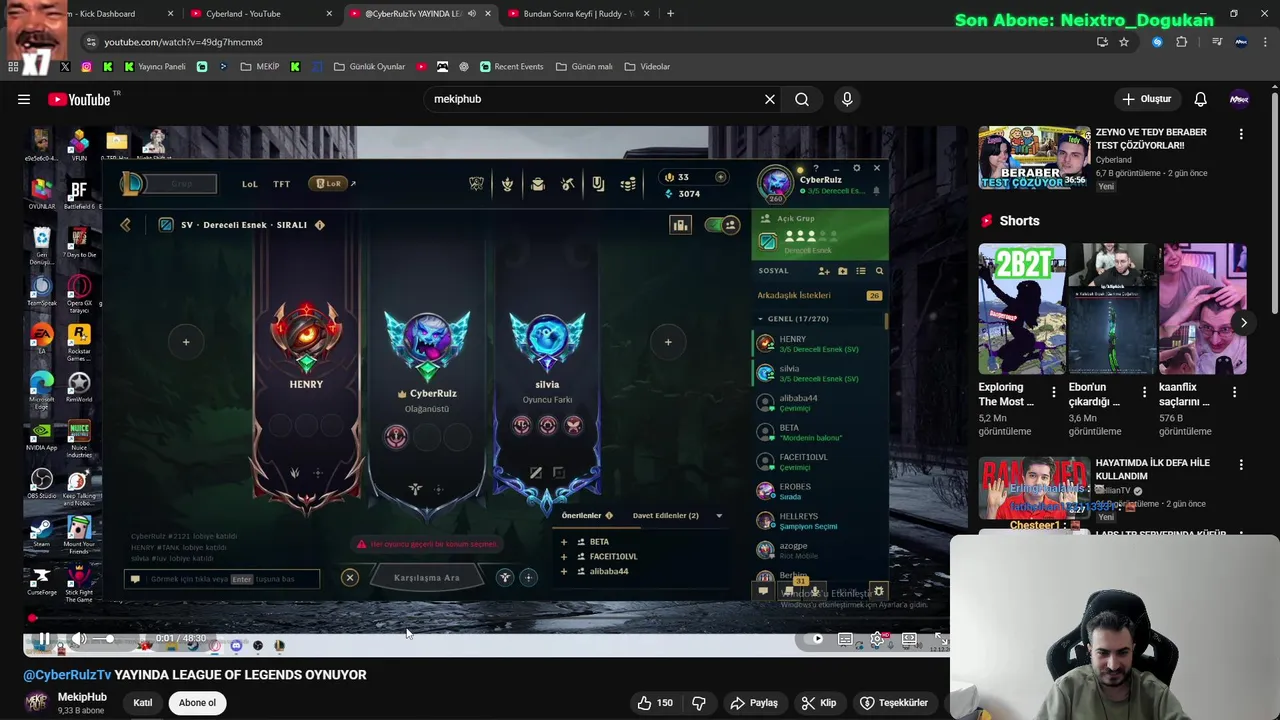The width and height of the screenshot is (1280, 720).
Task: Open Recent Events bookmark
Action: (511, 67)
